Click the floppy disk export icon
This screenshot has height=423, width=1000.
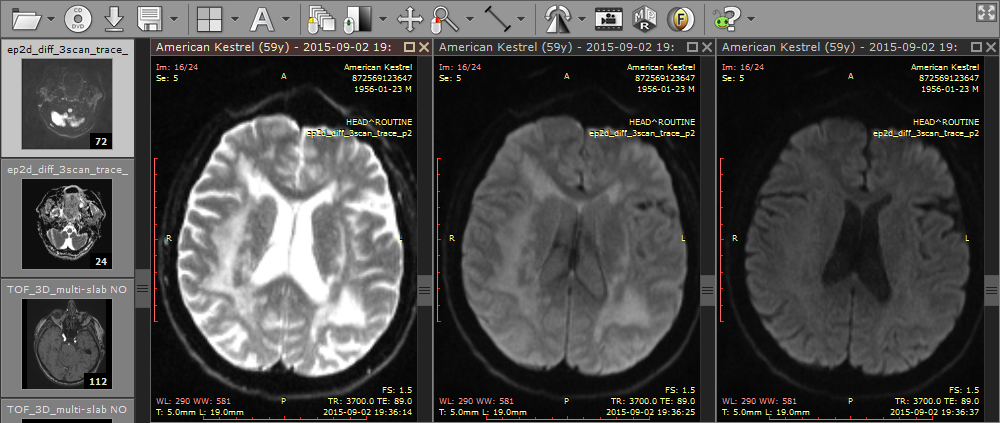coord(150,18)
